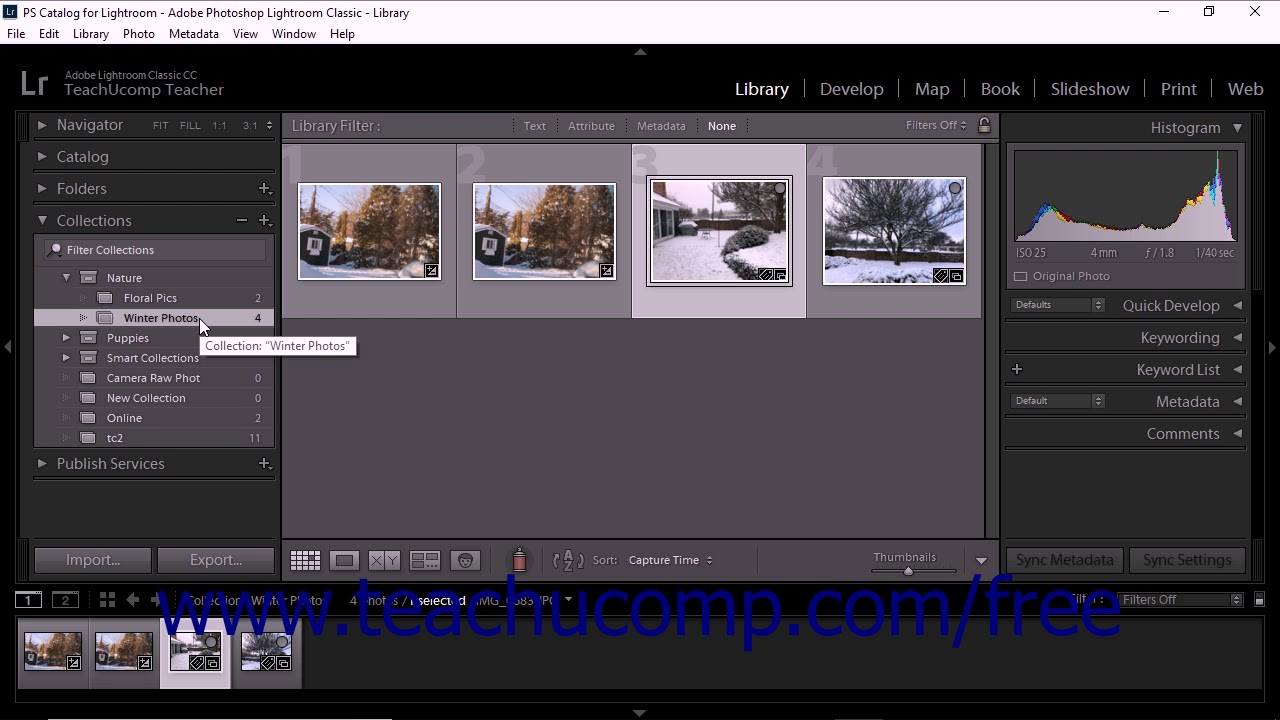1280x720 pixels.
Task: Open toolbar content dropdown triangle
Action: click(x=981, y=561)
